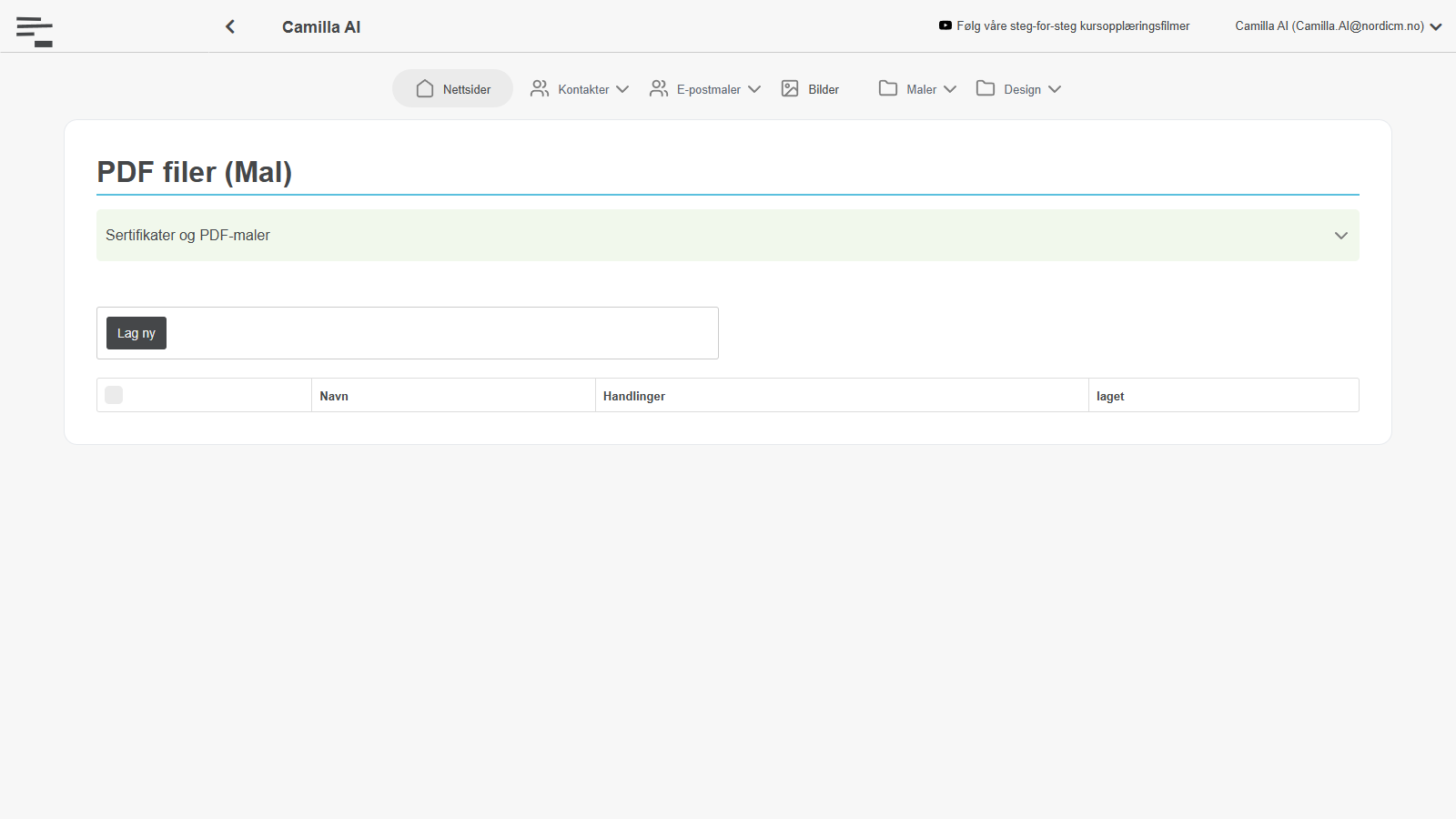Click the Nettsider home icon
1456x819 pixels.
tap(425, 88)
